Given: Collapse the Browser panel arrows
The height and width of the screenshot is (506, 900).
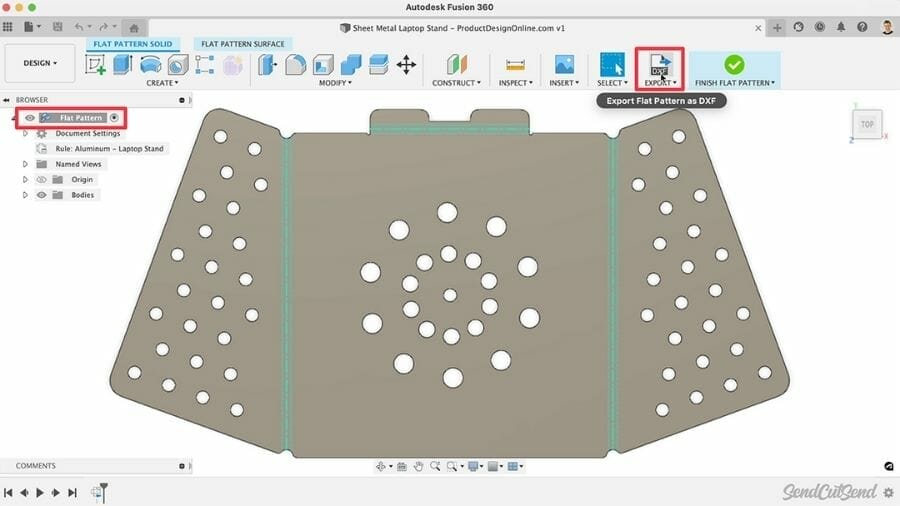Looking at the screenshot, I should click(x=6, y=100).
